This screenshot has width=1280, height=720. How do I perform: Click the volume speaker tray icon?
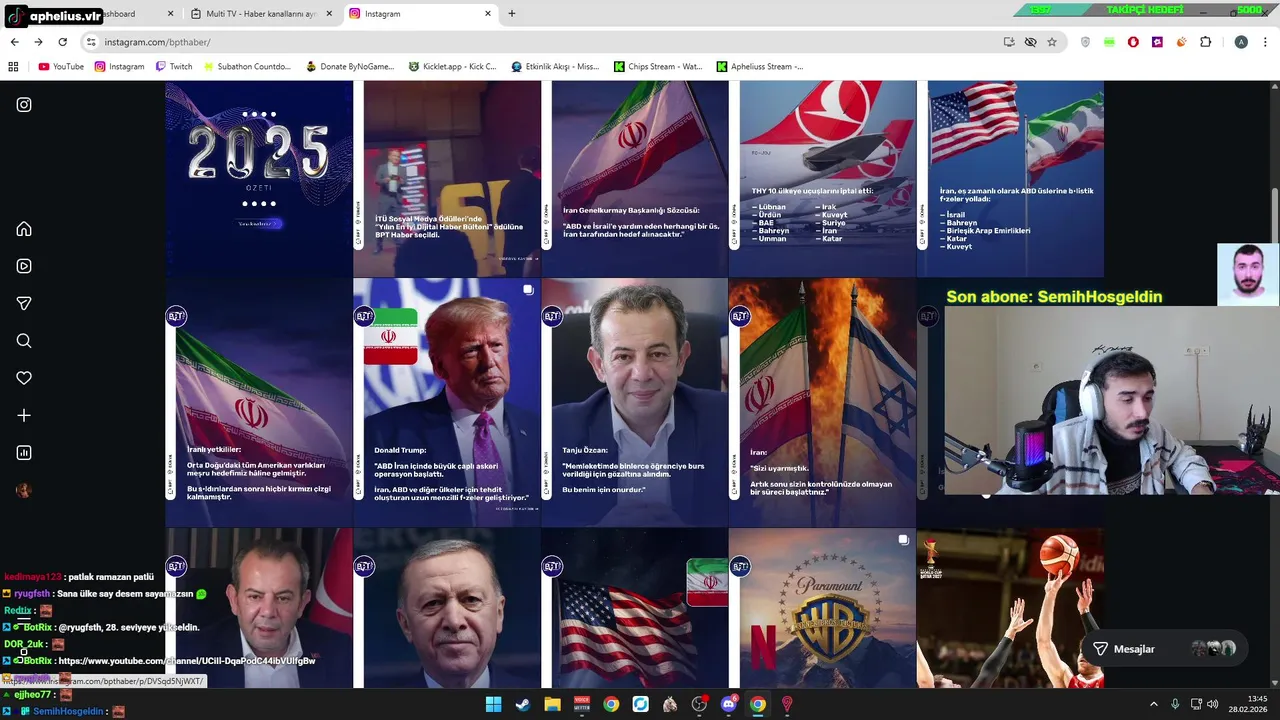(x=1214, y=704)
